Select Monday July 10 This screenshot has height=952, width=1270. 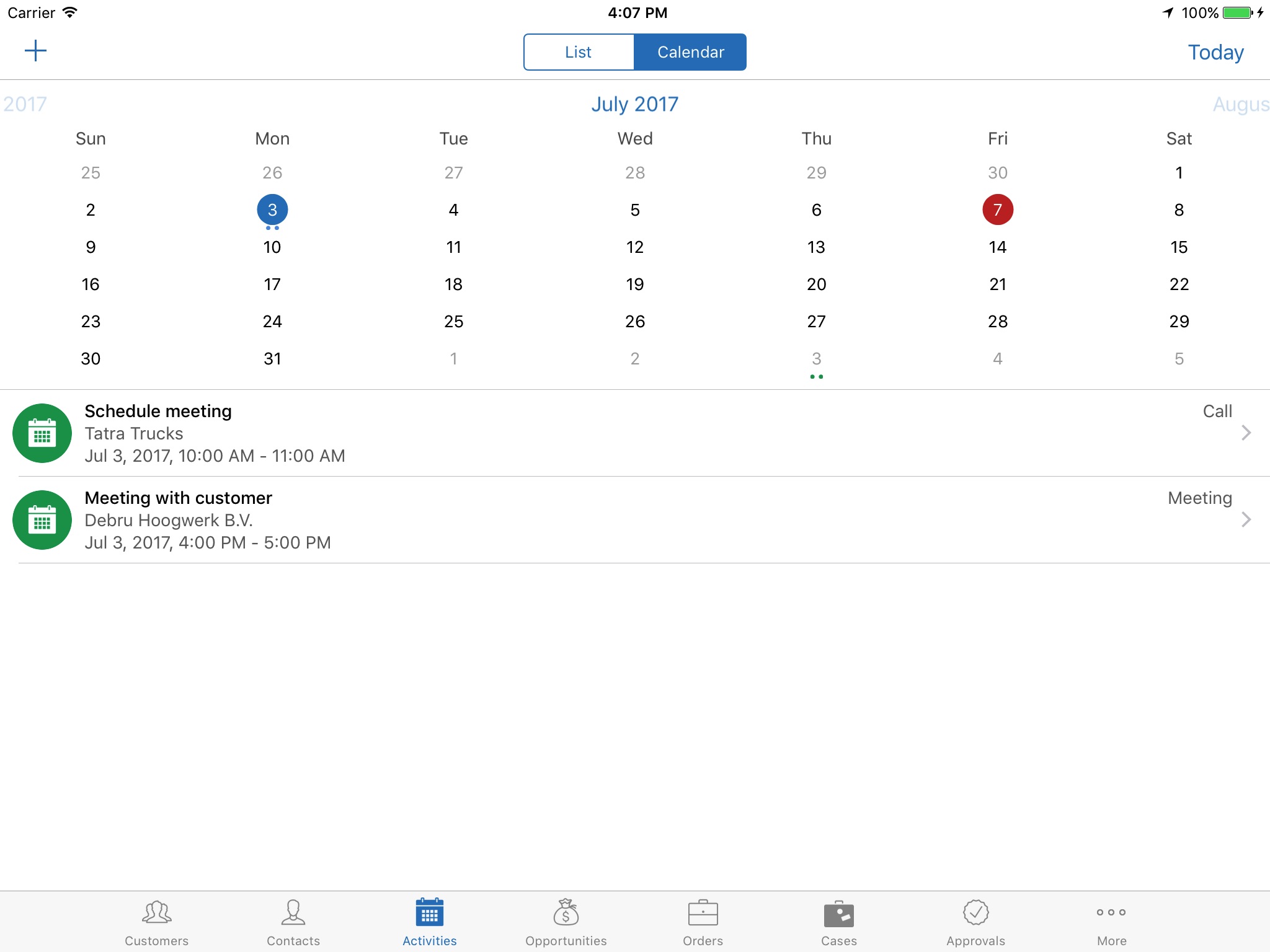(x=272, y=247)
